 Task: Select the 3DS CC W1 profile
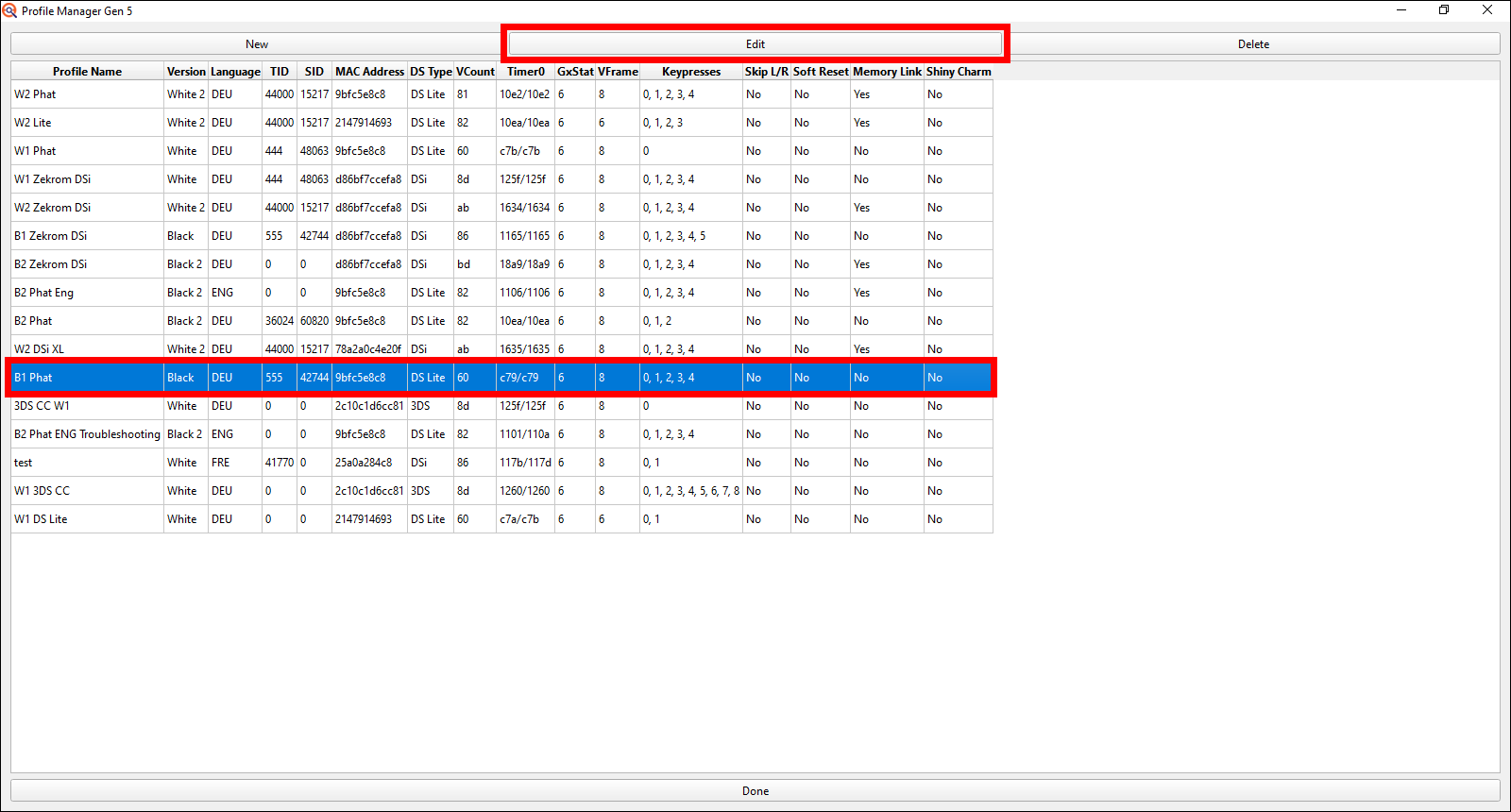coord(42,406)
